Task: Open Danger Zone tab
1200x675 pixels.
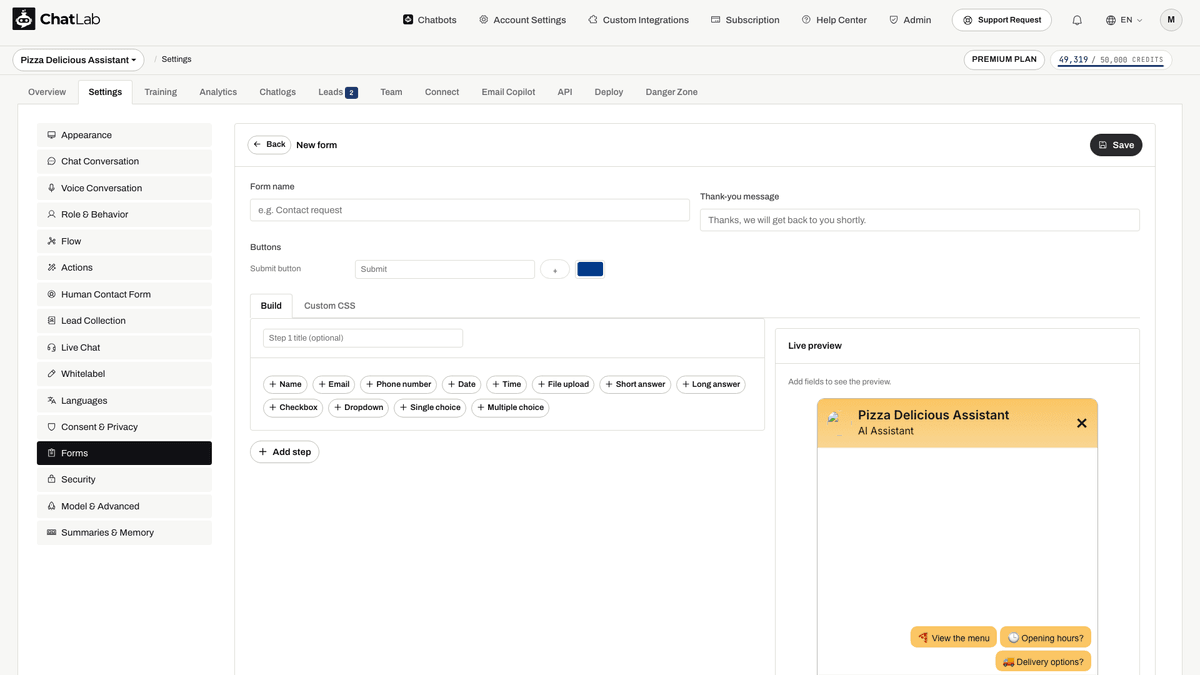Action: click(672, 92)
